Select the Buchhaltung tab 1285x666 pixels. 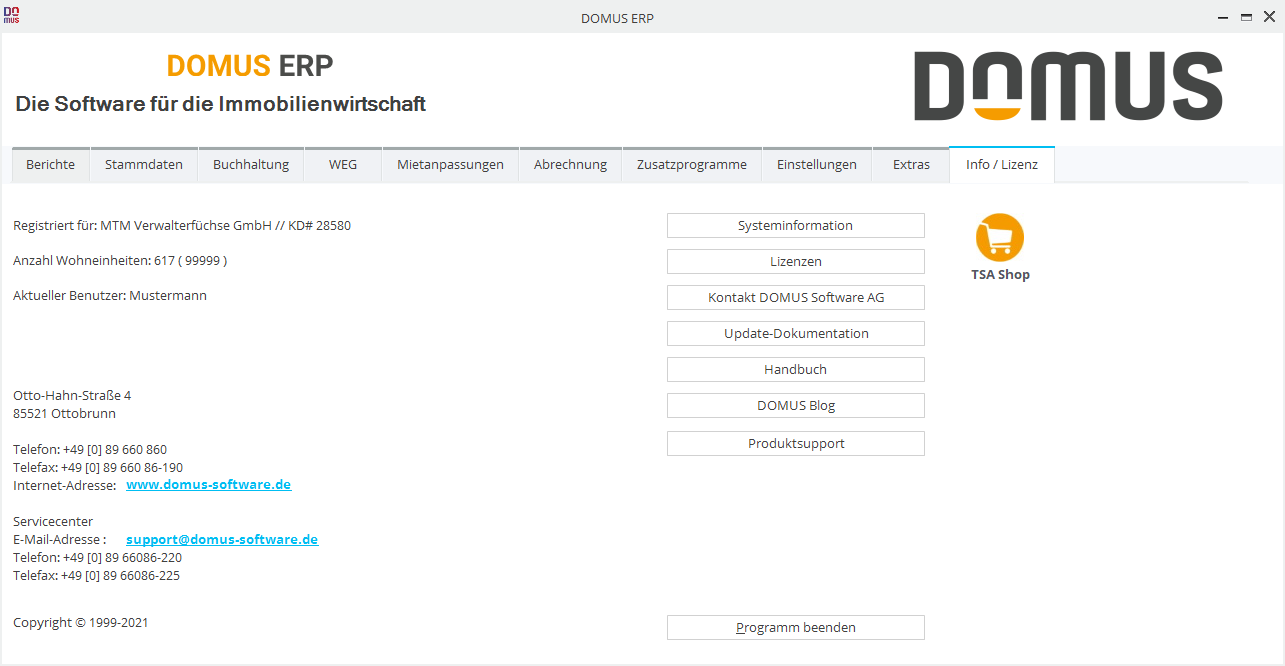click(251, 165)
